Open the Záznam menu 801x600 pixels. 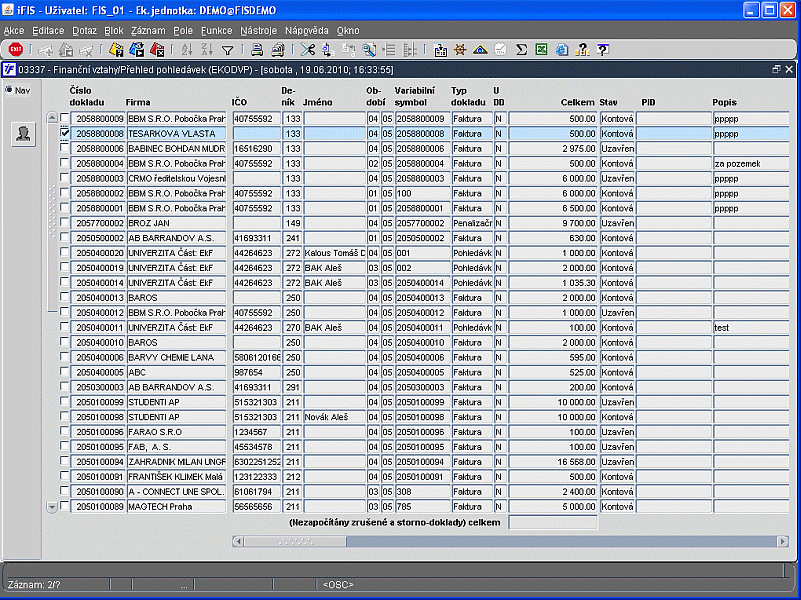coord(148,31)
